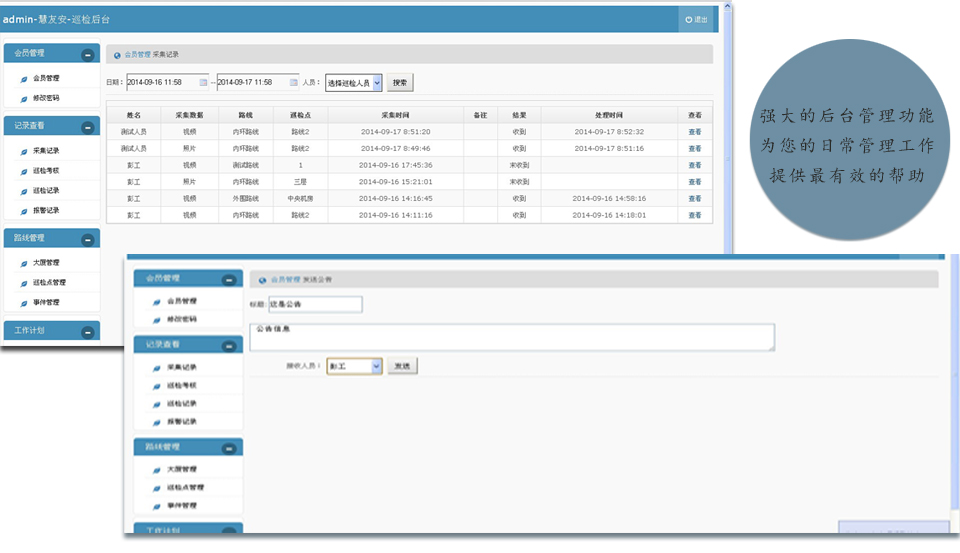Collapse 记录查看 section on 采集记录 page sidebar
The height and width of the screenshot is (553, 960).
tap(88, 127)
